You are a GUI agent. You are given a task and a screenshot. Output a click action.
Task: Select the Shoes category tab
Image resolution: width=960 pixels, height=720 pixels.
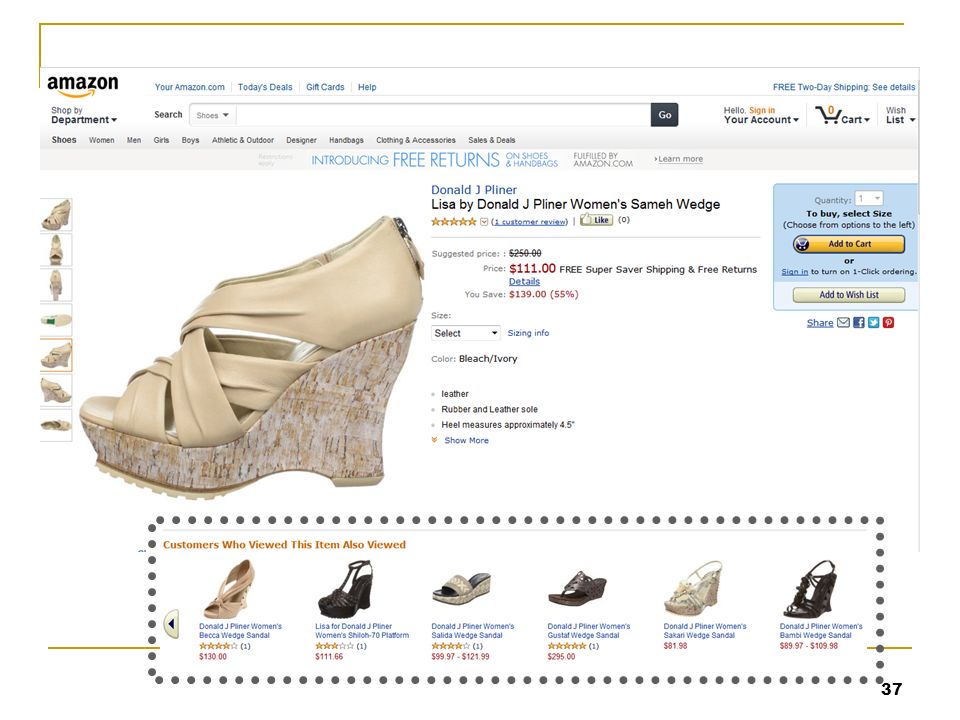[x=64, y=140]
